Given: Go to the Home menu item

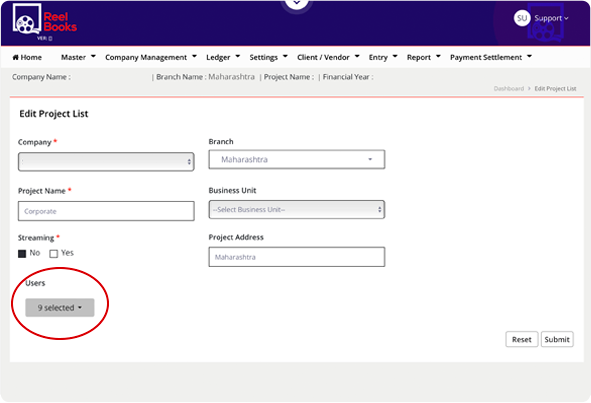Looking at the screenshot, I should tap(27, 57).
